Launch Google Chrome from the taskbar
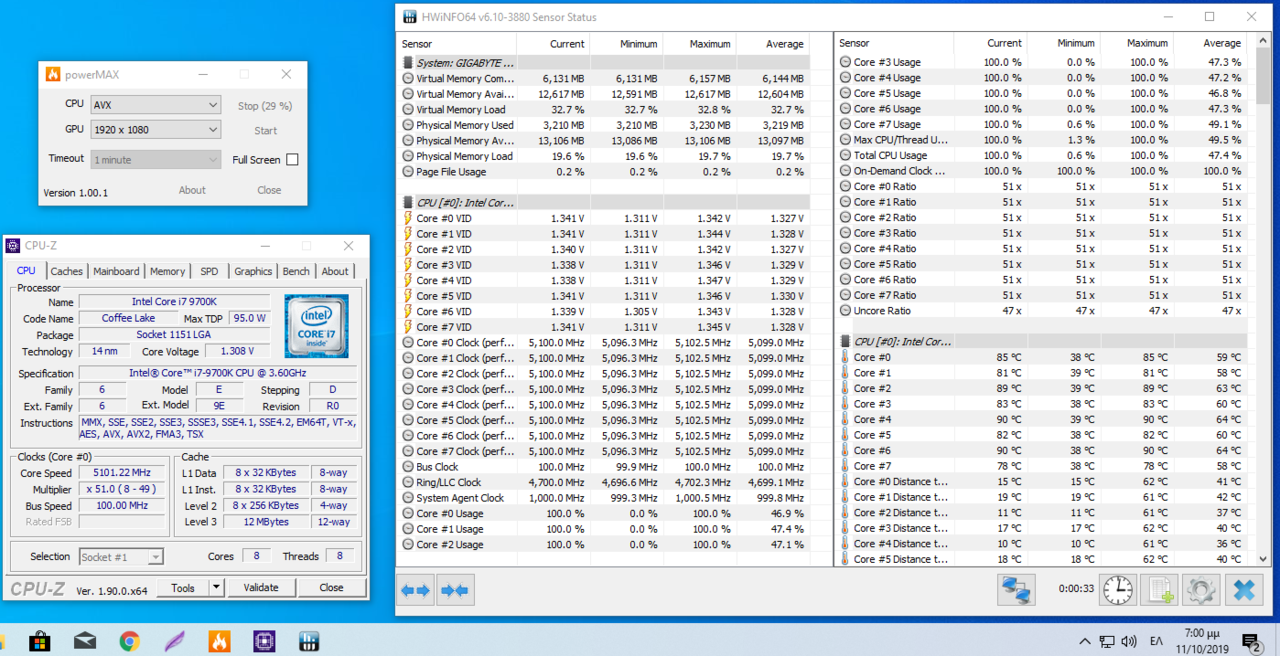The width and height of the screenshot is (1280, 656). (x=129, y=641)
